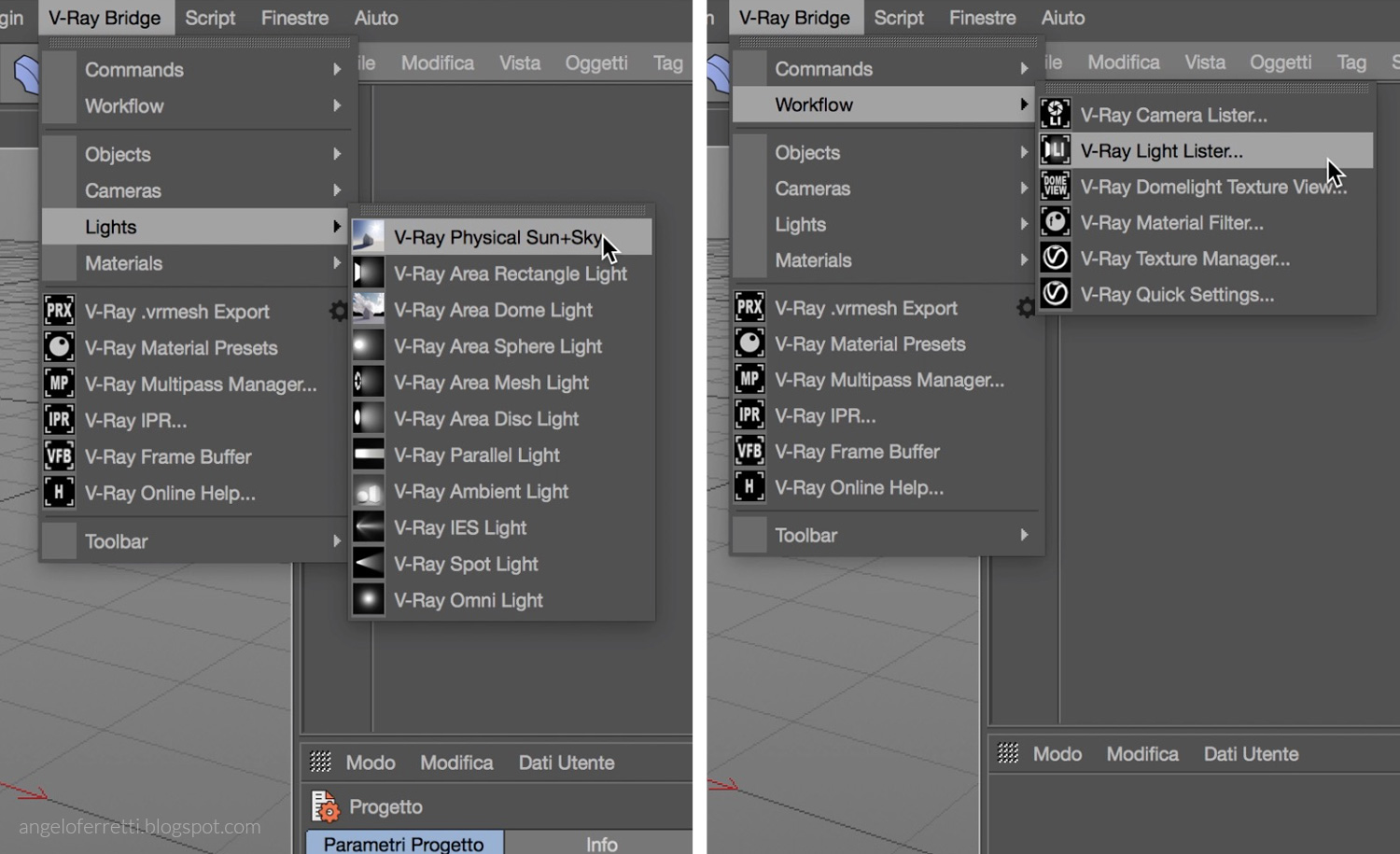Click the grid icon beside Modo, left screenshot

pos(320,763)
